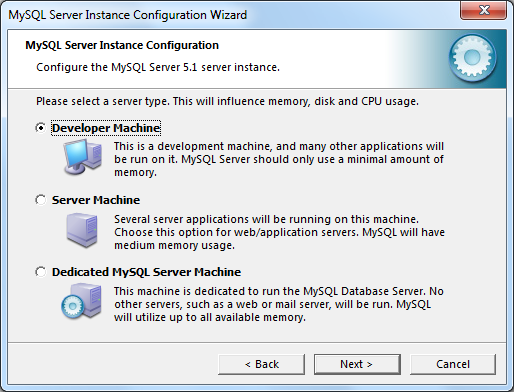Image resolution: width=514 pixels, height=392 pixels.
Task: Click the Developer Machine monitor and tower icon
Action: 83,157
